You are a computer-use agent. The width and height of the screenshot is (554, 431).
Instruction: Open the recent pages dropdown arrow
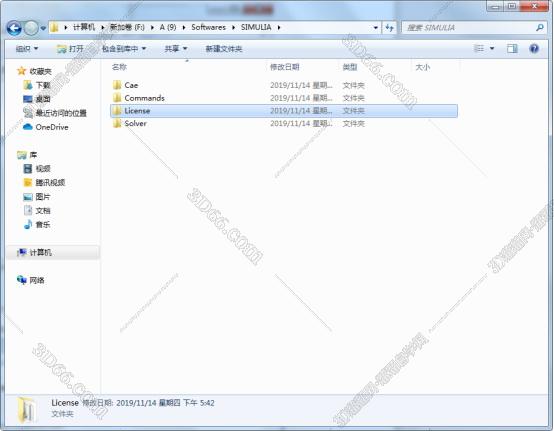pos(43,28)
